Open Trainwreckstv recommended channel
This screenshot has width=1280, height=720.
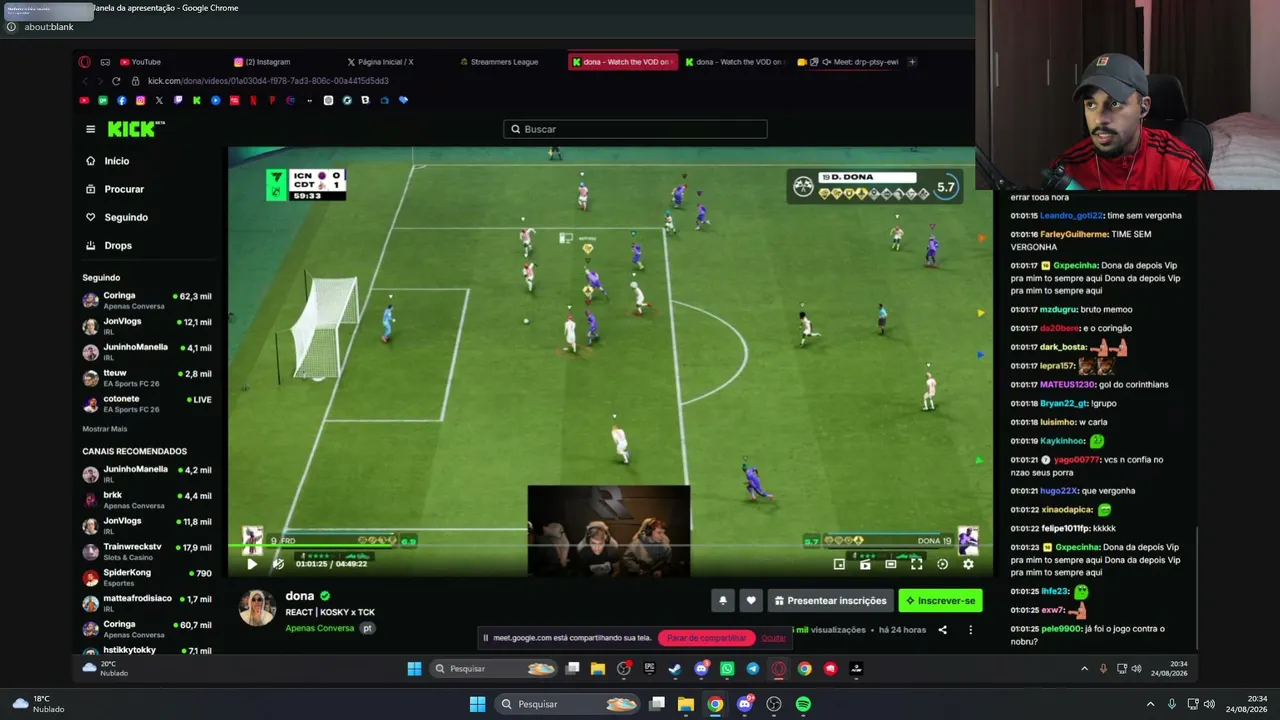click(x=147, y=552)
